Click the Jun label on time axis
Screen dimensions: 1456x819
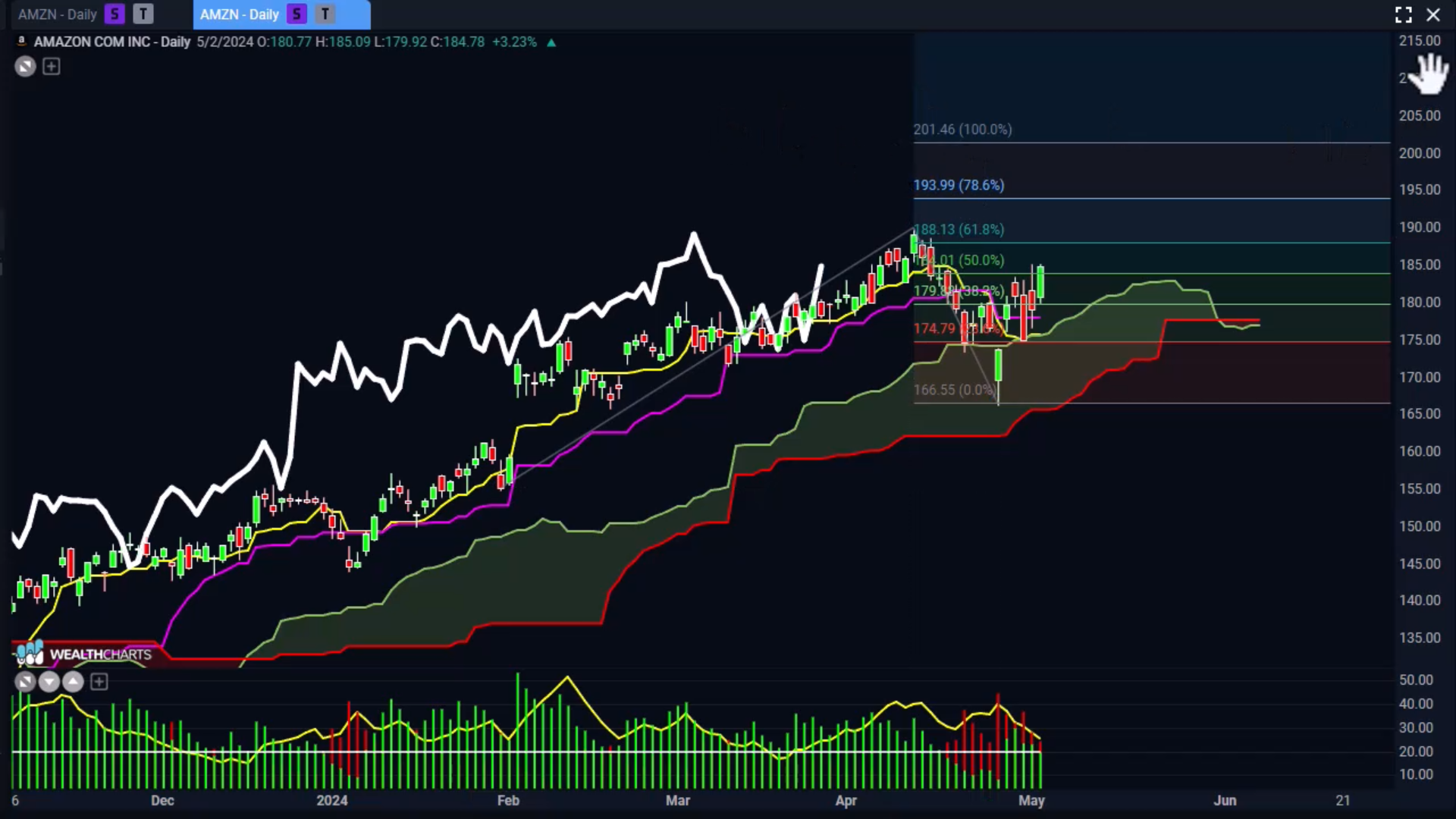tap(1225, 801)
